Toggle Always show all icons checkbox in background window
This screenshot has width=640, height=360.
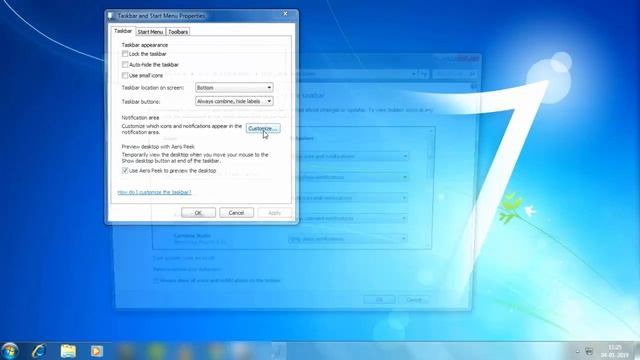point(156,281)
